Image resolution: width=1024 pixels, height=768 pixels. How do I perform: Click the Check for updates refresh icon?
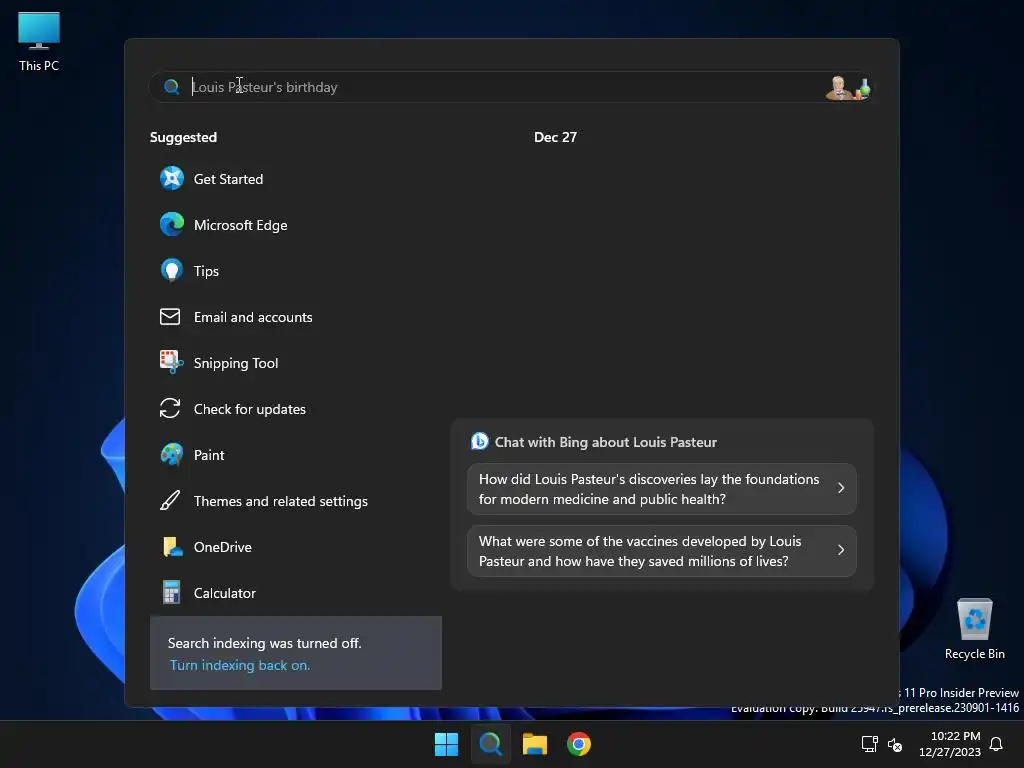tap(170, 408)
